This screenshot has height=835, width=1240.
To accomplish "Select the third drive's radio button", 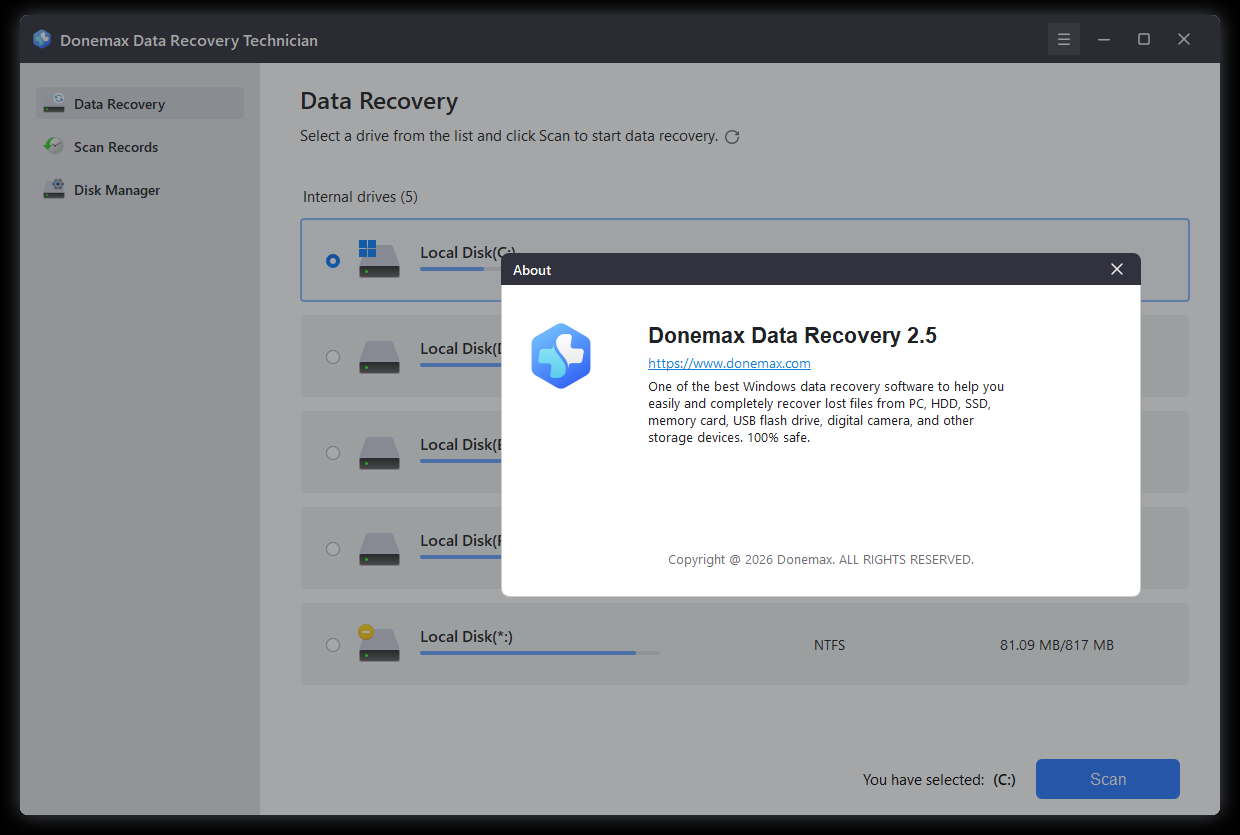I will pyautogui.click(x=333, y=452).
